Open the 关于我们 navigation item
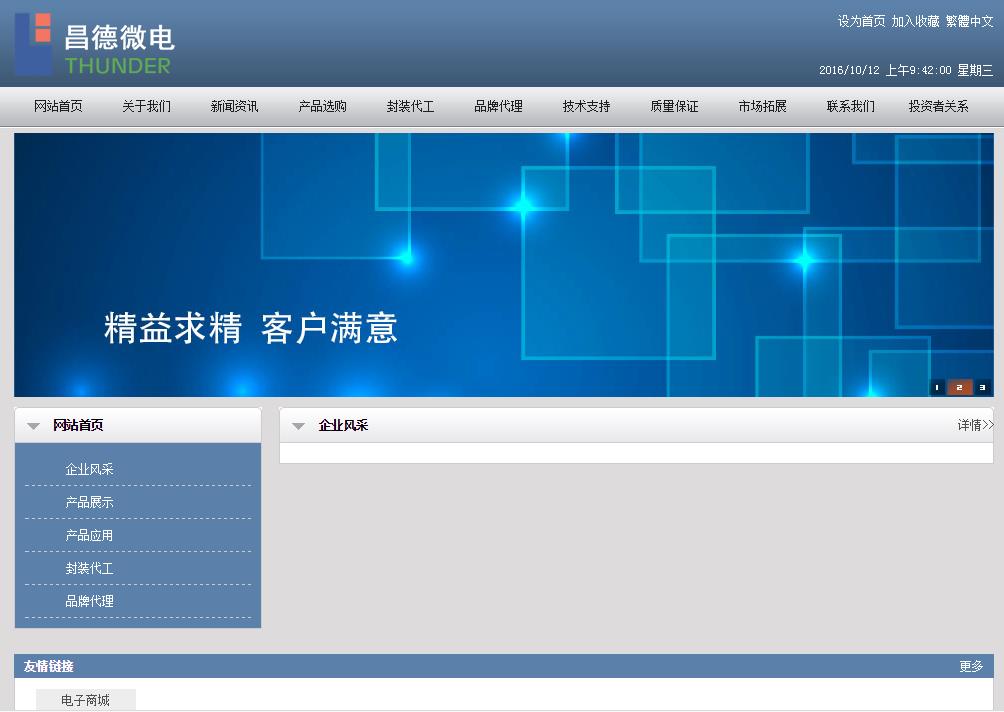Image resolution: width=1004 pixels, height=712 pixels. click(147, 106)
